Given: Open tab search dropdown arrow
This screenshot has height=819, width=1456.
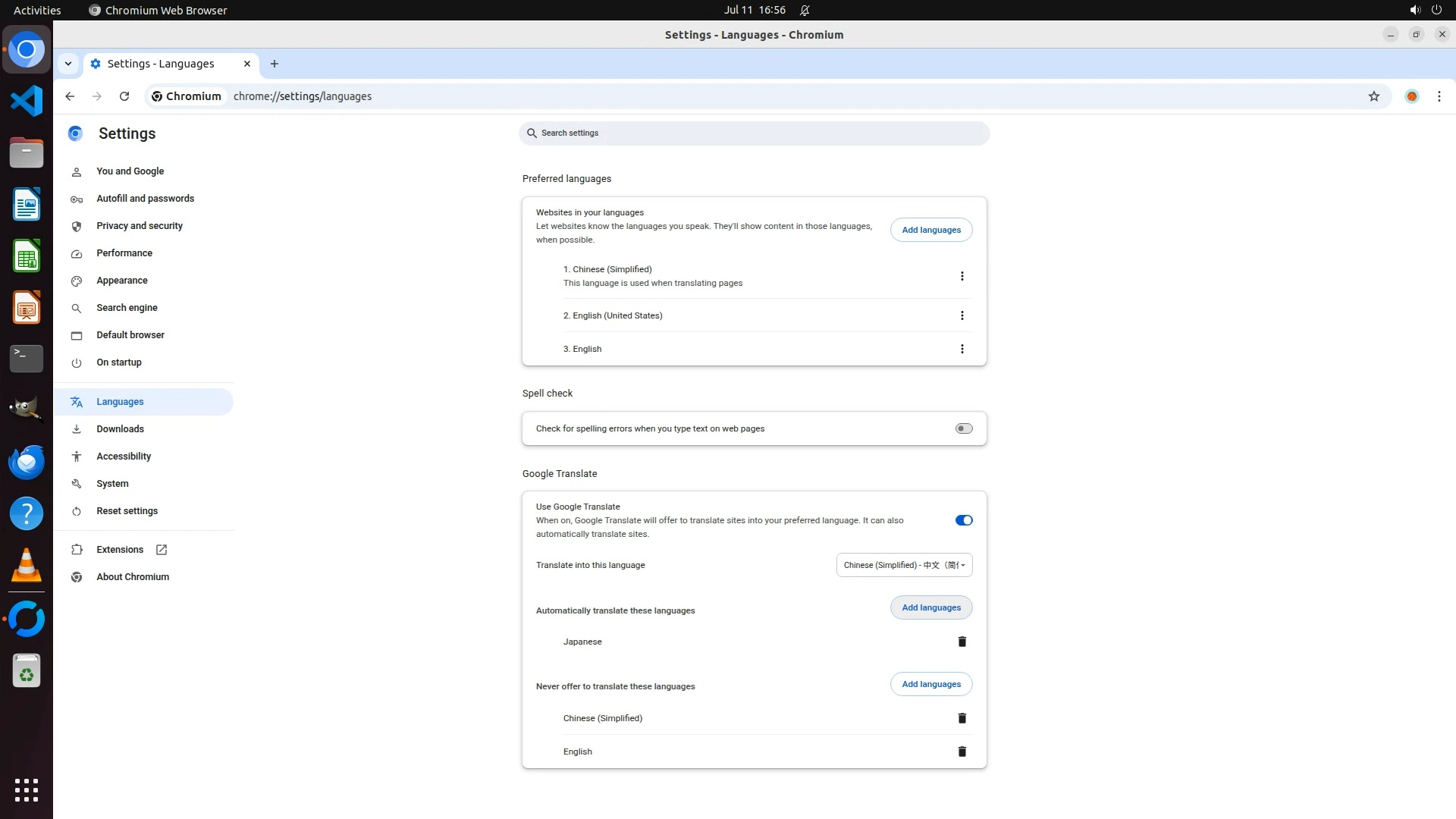Looking at the screenshot, I should point(68,64).
